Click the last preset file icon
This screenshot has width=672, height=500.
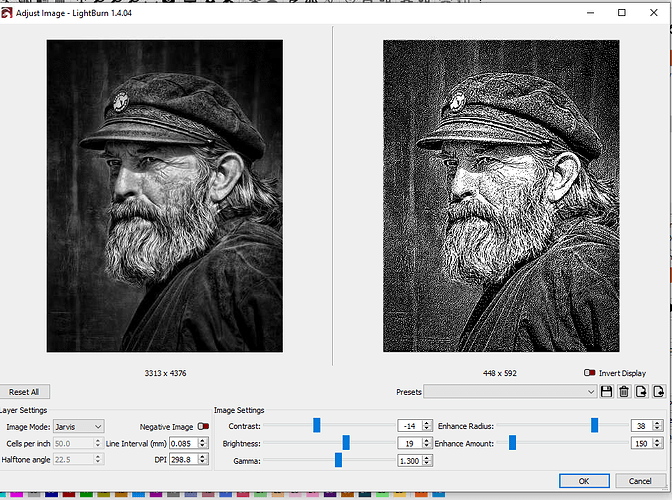[659, 392]
